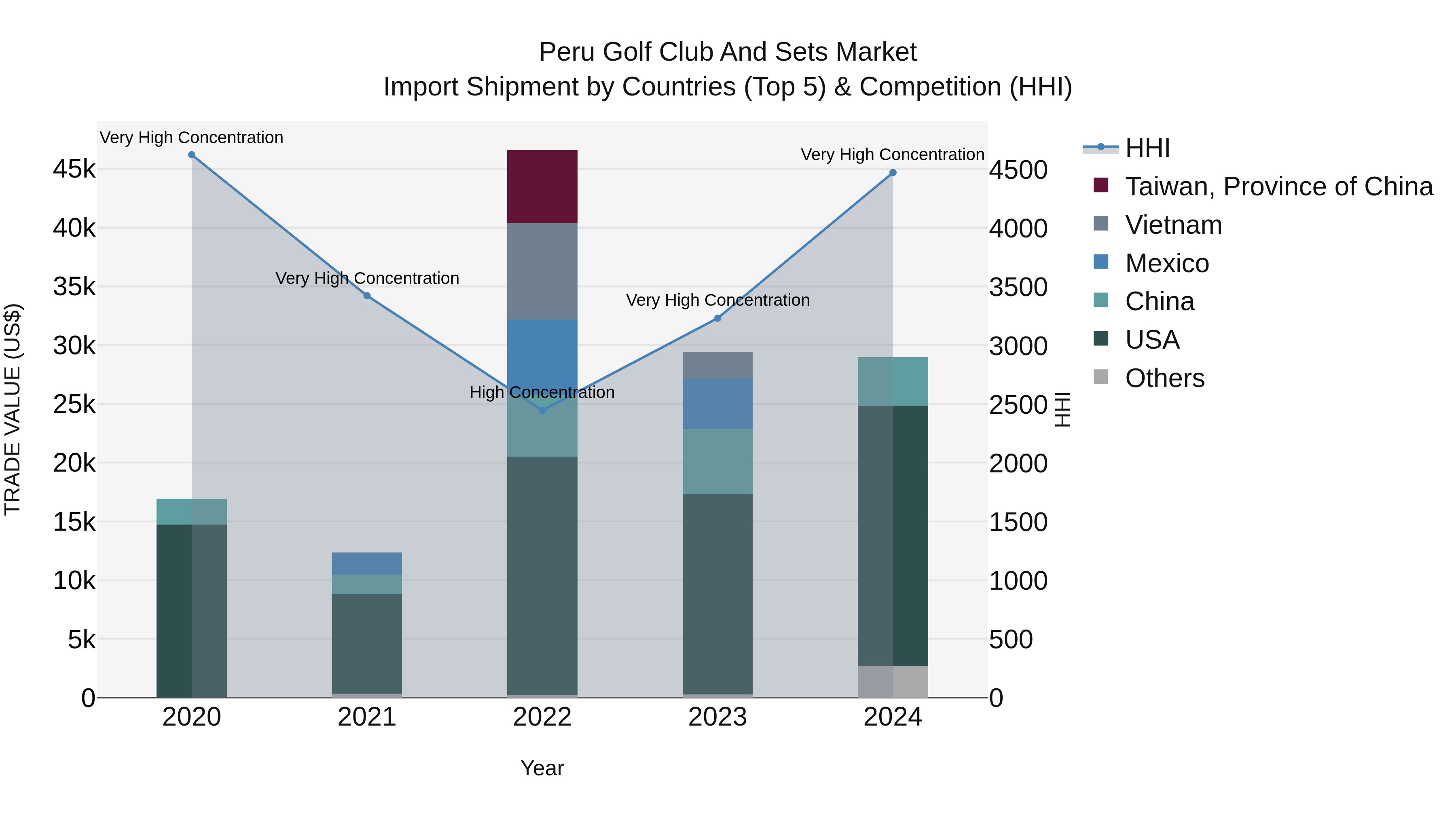Click the 2500 right axis tick label

1018,405
